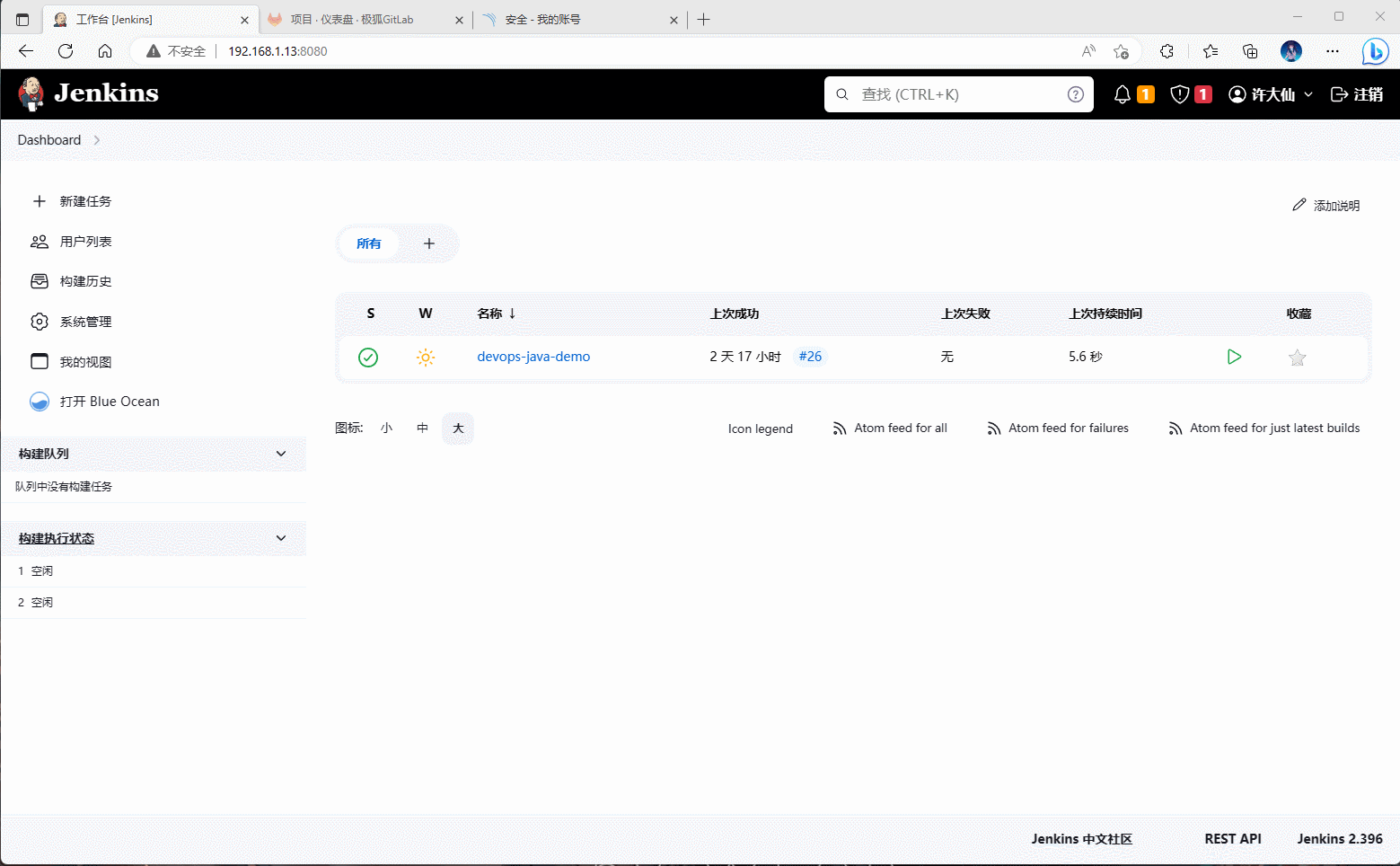Set icon size to 中
The height and width of the screenshot is (866, 1400).
(422, 429)
